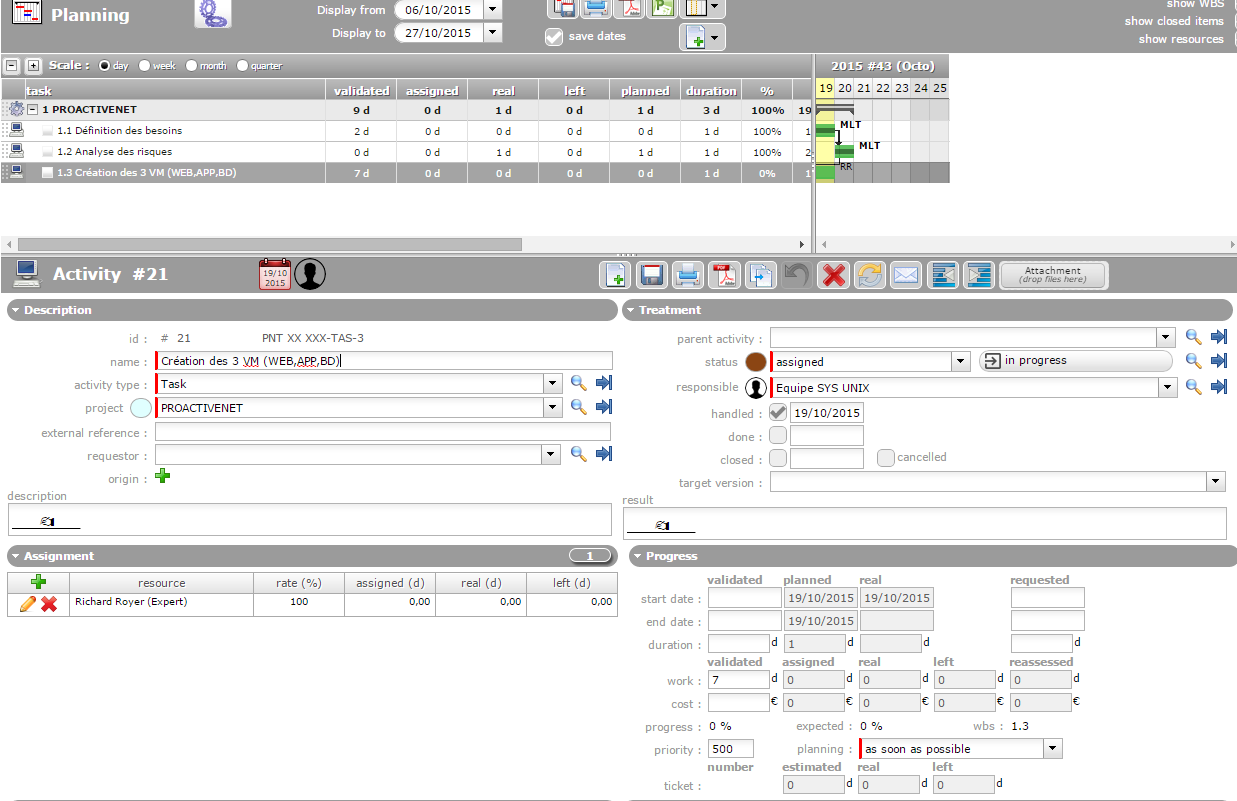Click the new activity icon in the Activity toolbar
Viewport: 1237px width, 801px height.
coord(614,275)
